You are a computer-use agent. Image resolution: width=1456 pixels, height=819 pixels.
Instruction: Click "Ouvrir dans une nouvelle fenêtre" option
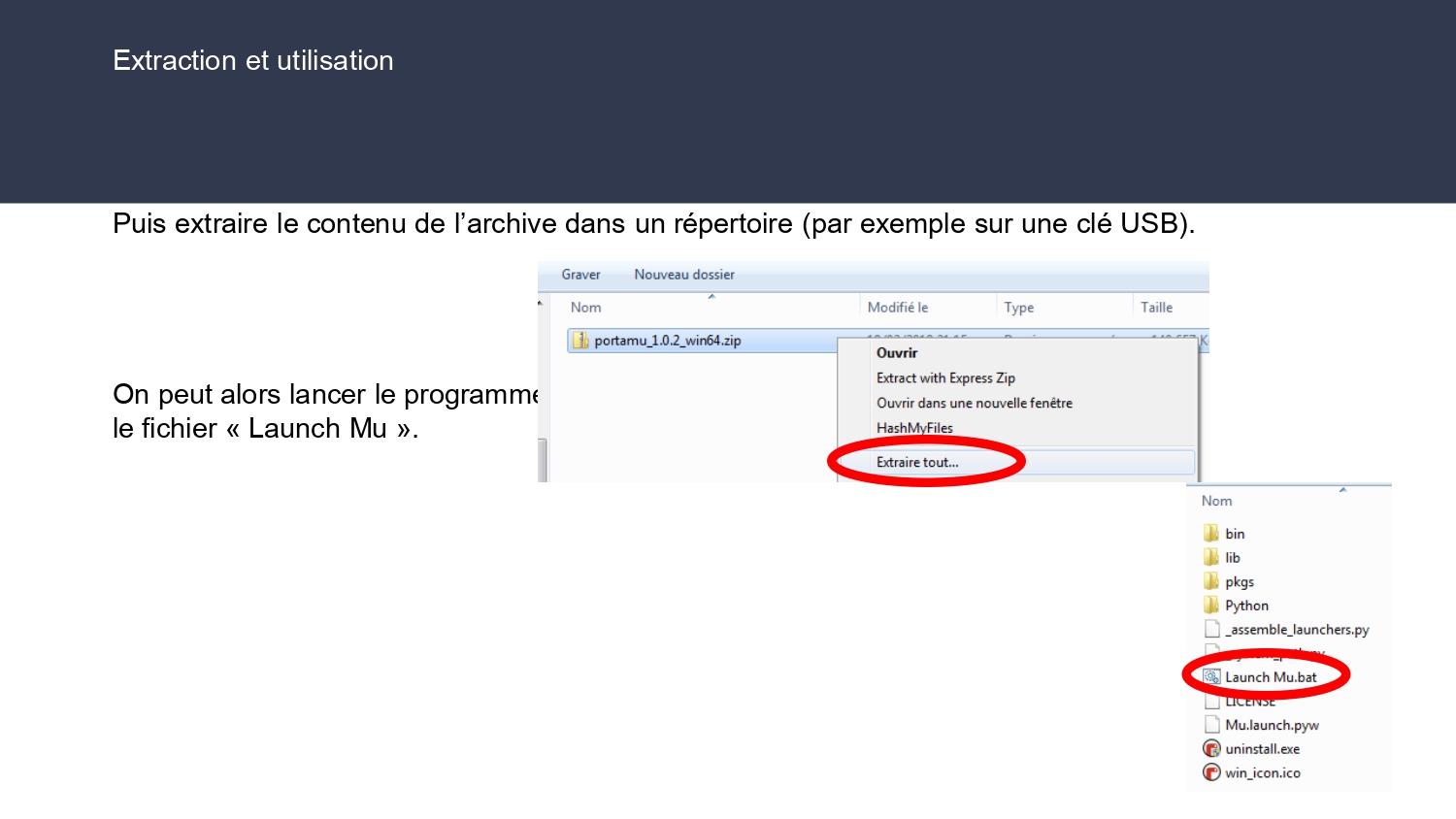point(974,403)
